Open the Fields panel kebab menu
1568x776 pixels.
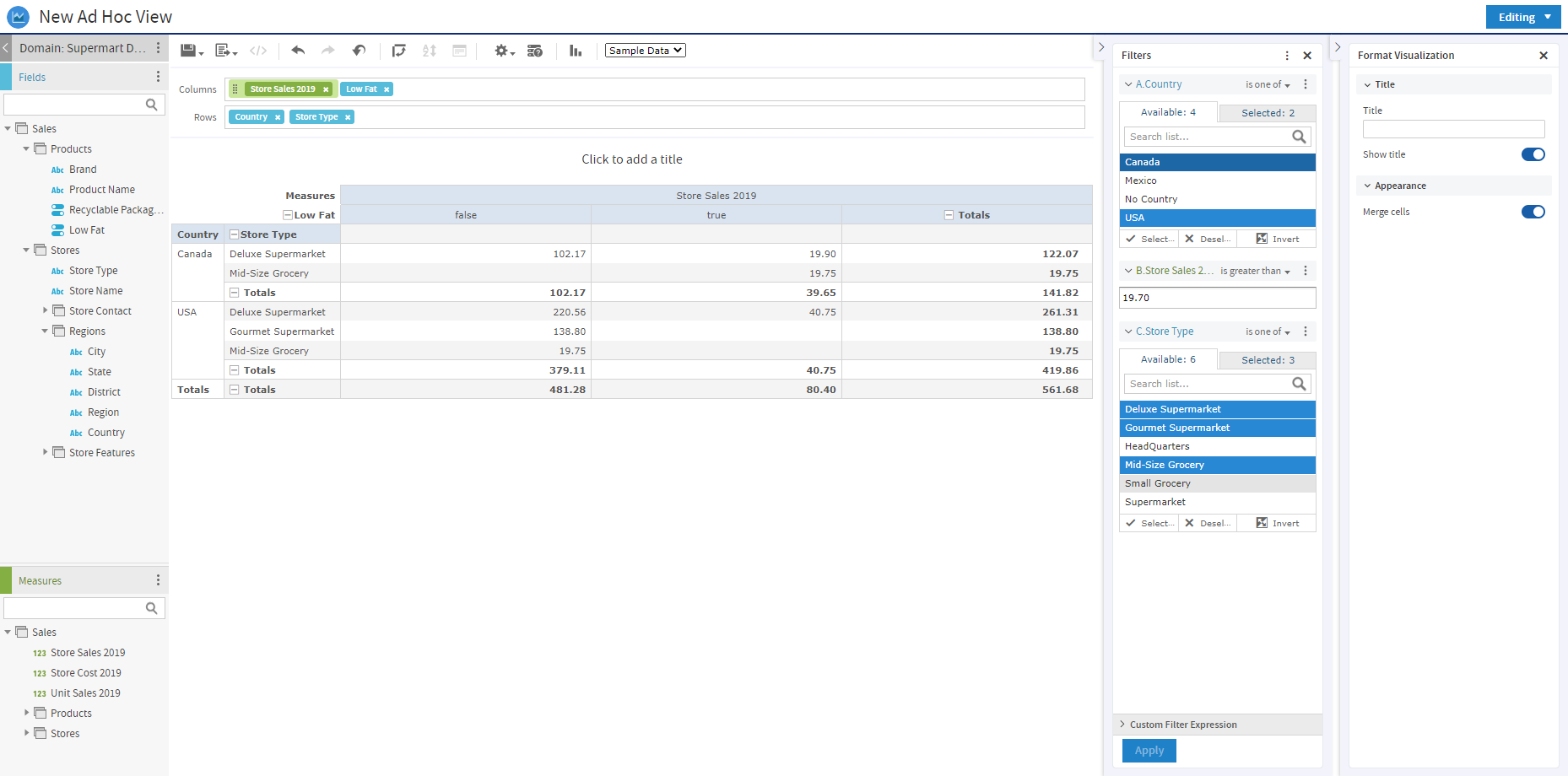[x=158, y=77]
